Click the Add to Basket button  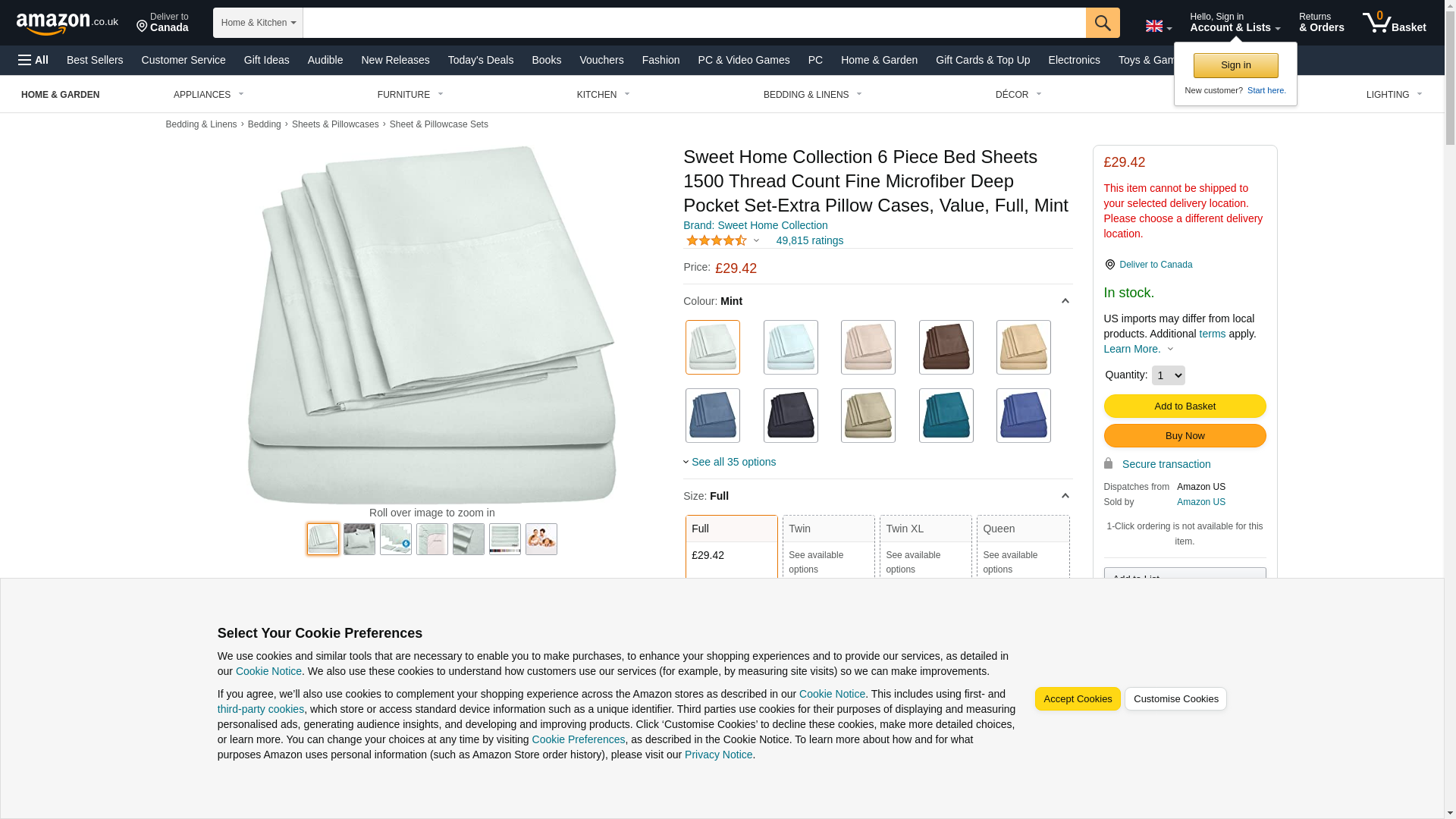pos(1184,406)
